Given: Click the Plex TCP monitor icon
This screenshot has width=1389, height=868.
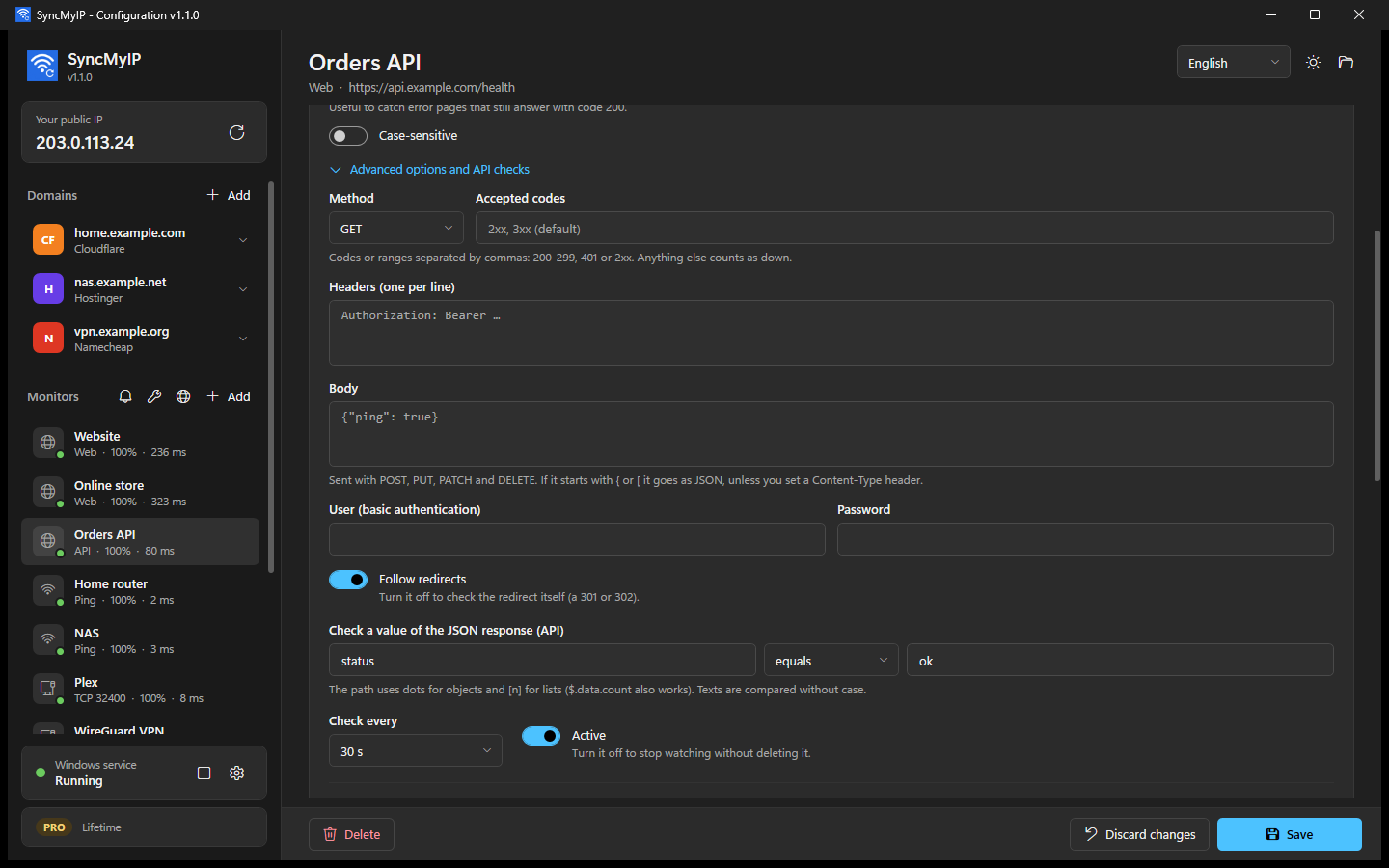Looking at the screenshot, I should pos(48,689).
